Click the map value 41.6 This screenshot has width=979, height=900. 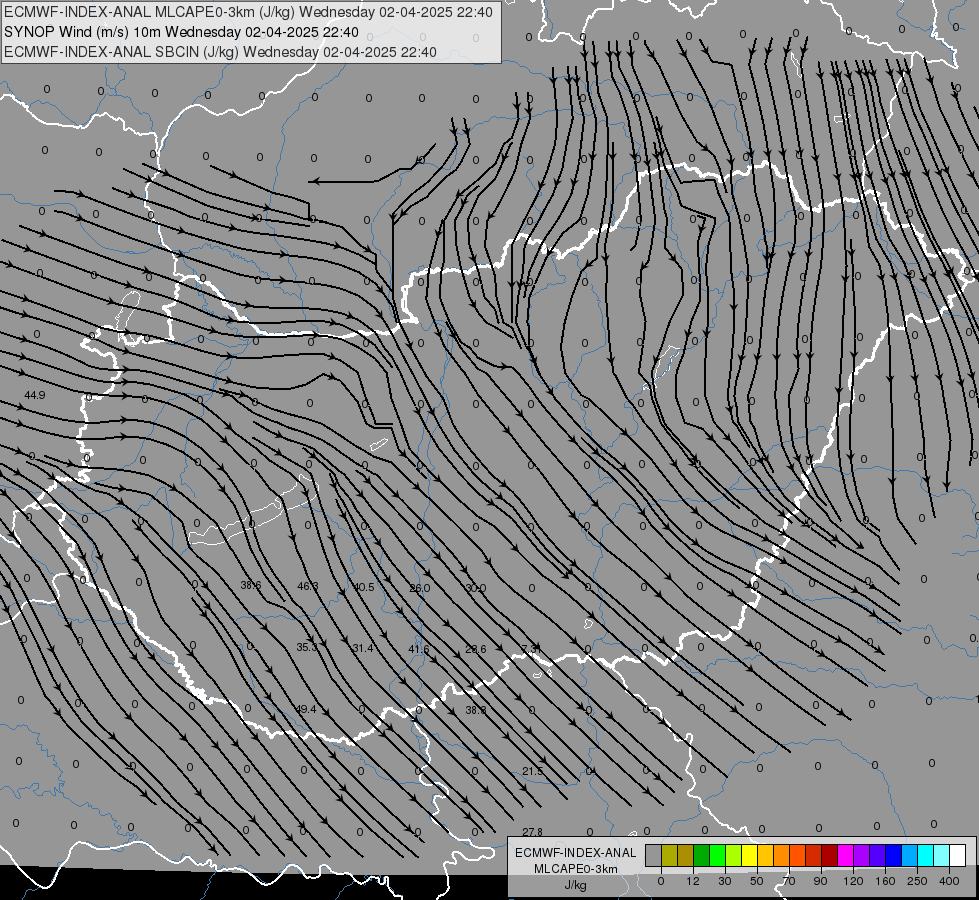[419, 650]
